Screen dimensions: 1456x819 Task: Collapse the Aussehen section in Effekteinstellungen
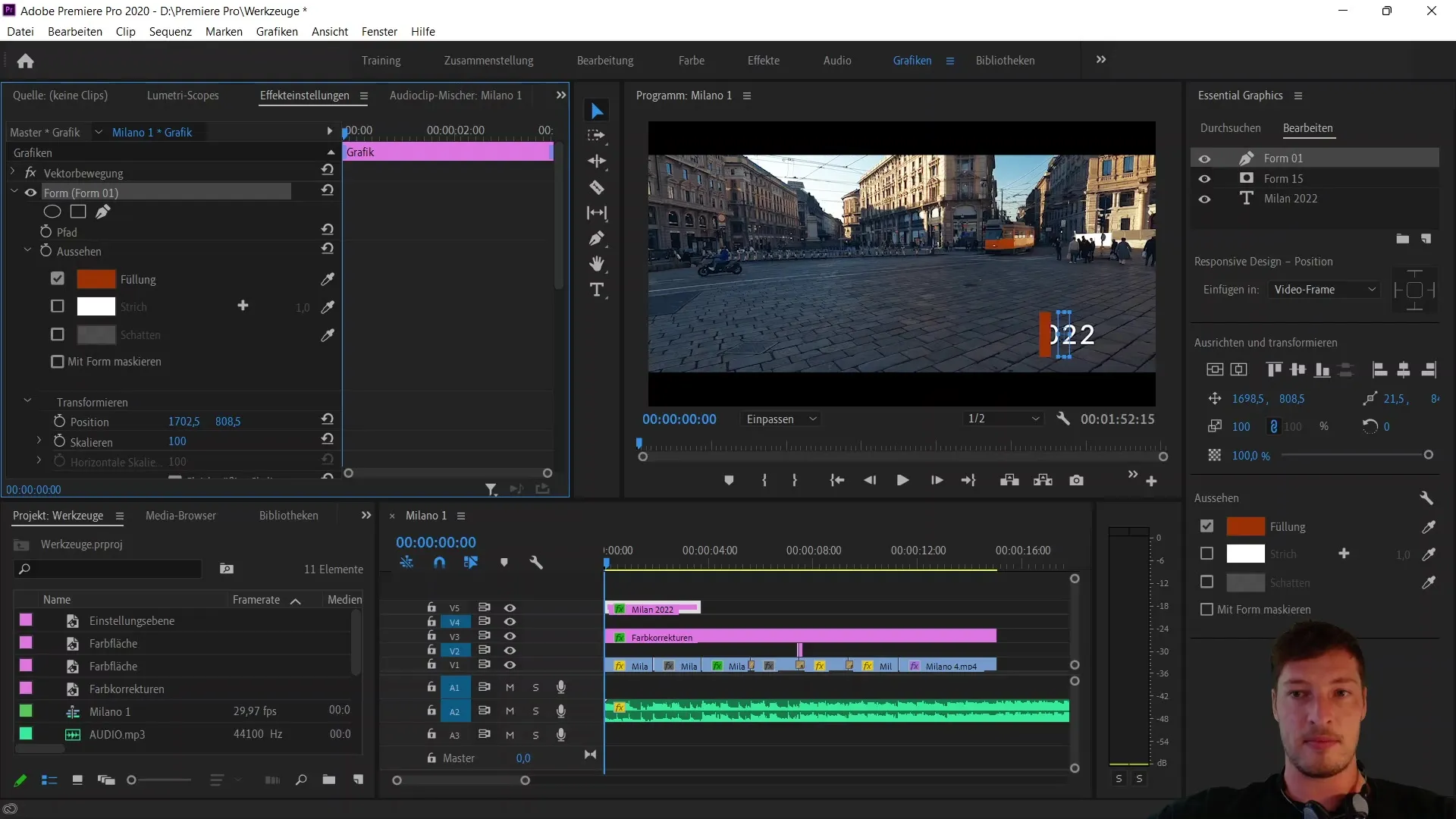click(27, 249)
